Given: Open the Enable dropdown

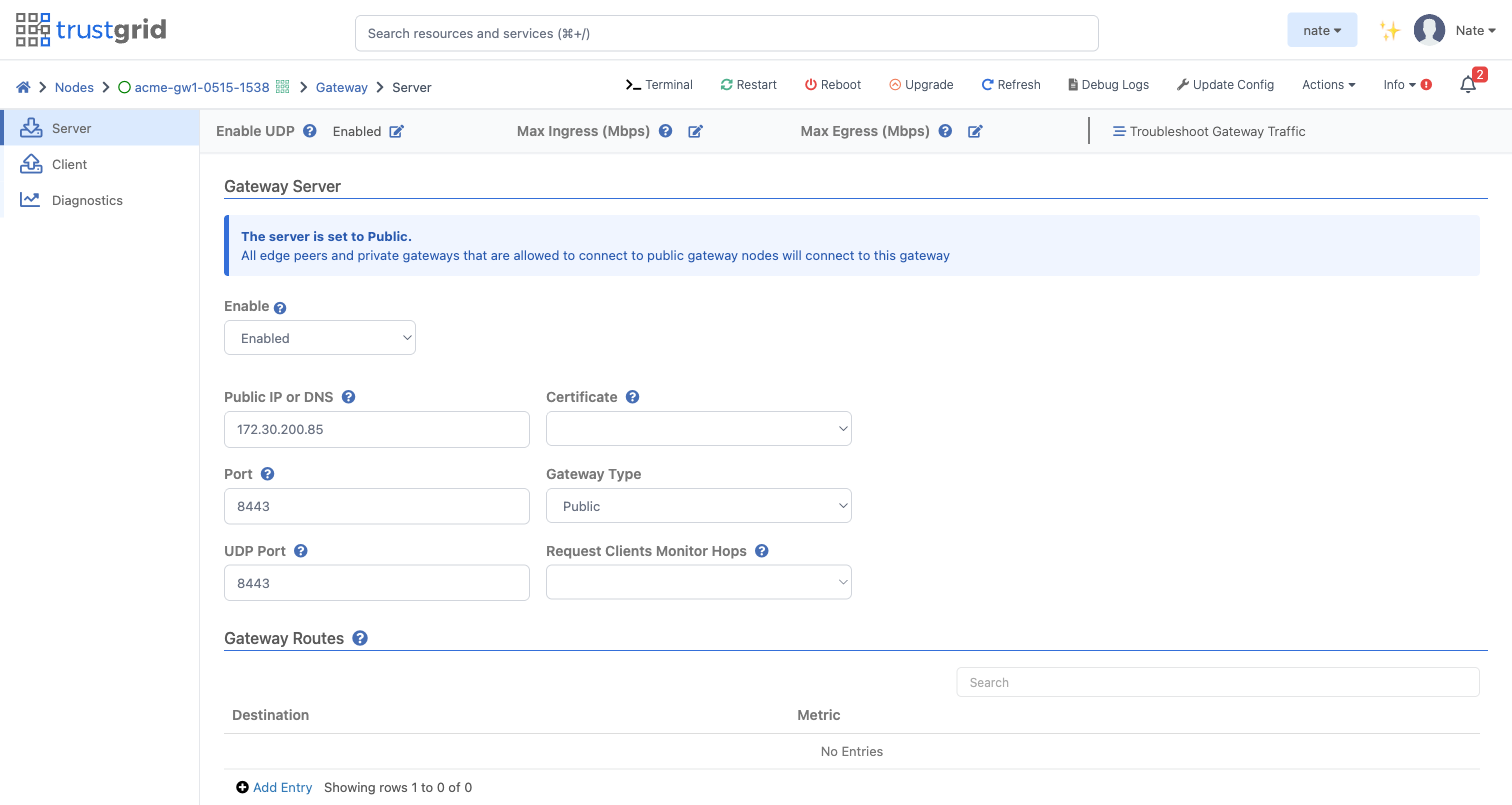Looking at the screenshot, I should (x=320, y=338).
